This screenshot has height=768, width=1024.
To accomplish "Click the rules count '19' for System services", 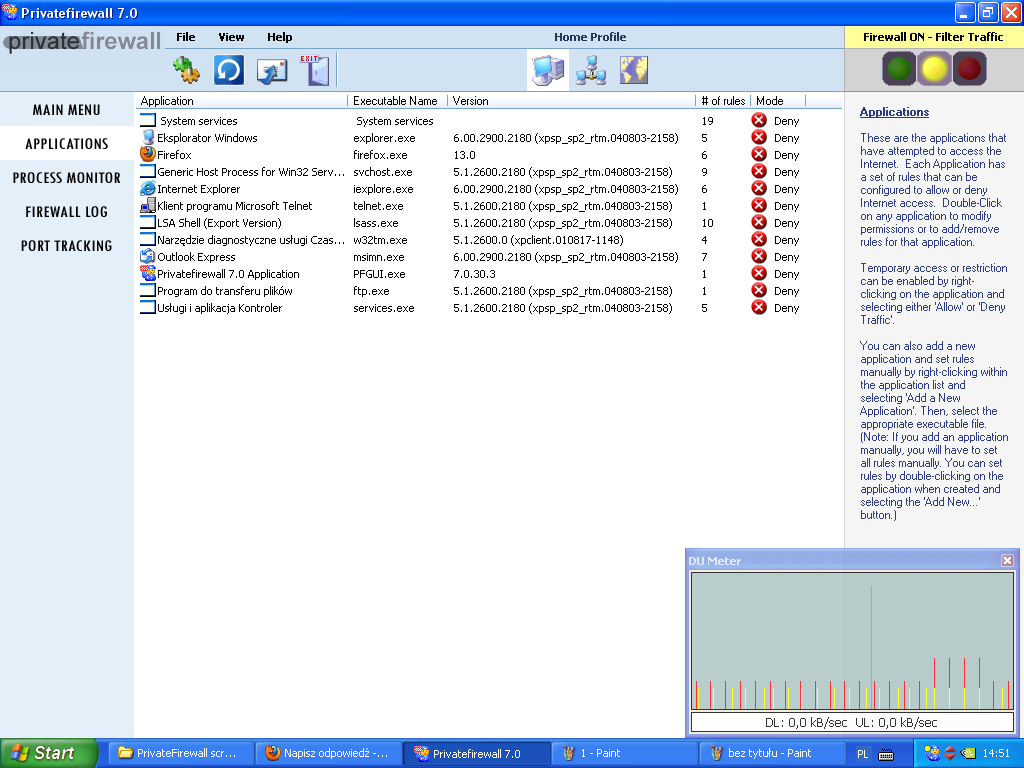I will click(x=707, y=121).
